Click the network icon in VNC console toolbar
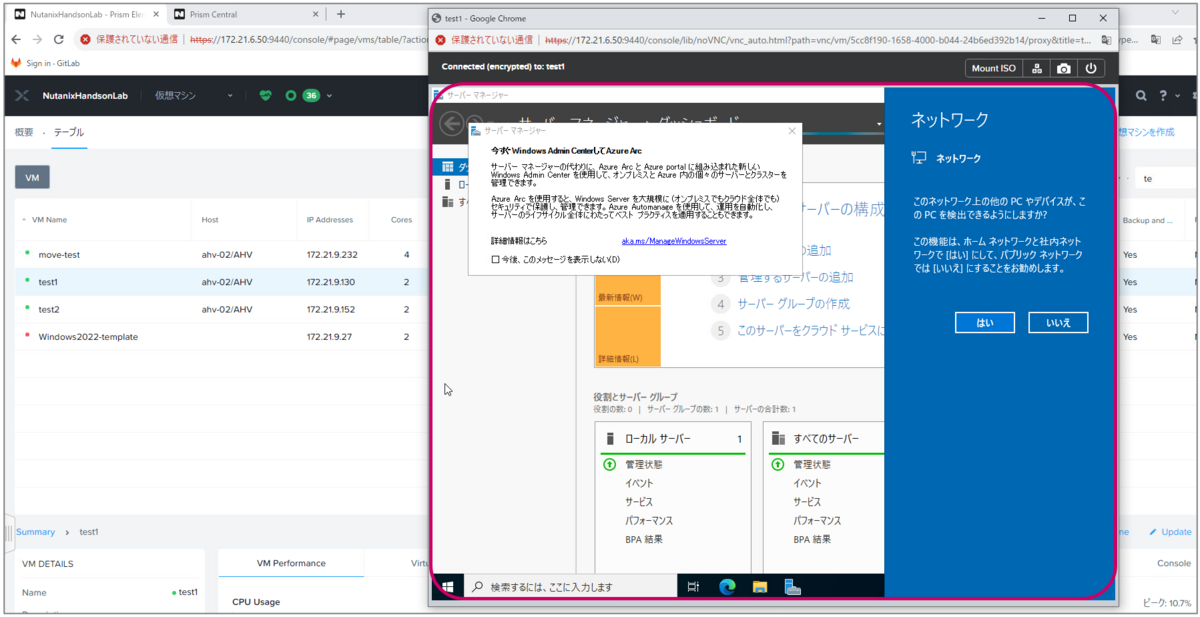Screen dimensions: 1200x617 coord(1038,68)
